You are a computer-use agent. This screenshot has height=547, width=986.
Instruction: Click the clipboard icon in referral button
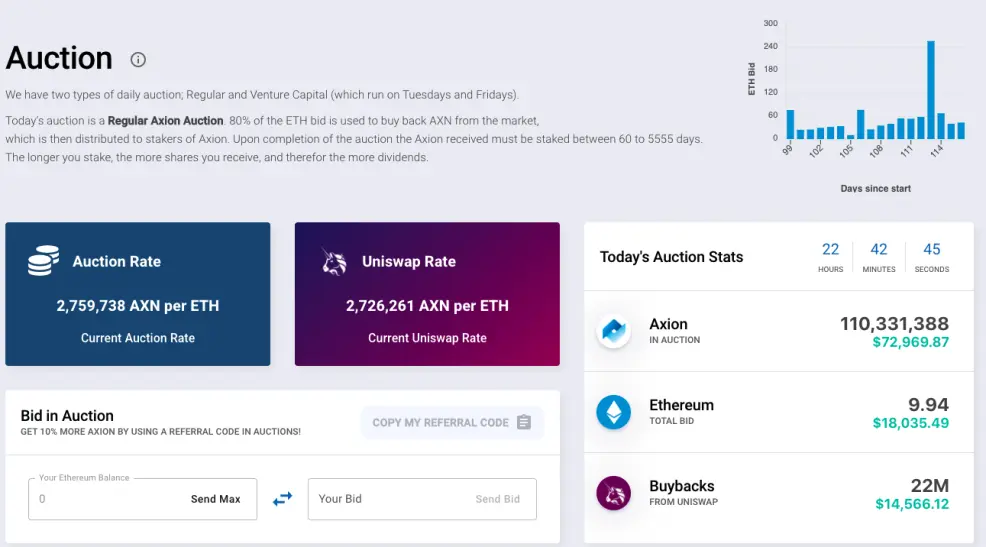click(x=524, y=422)
